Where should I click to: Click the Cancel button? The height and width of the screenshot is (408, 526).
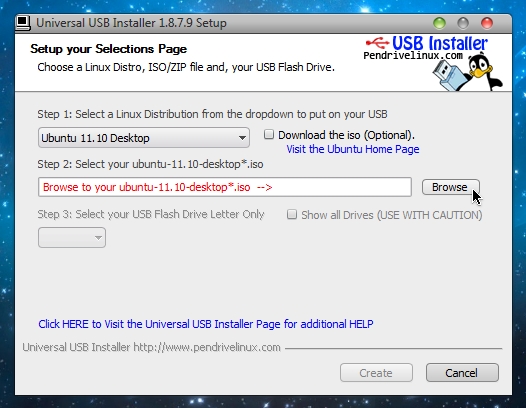coord(462,373)
